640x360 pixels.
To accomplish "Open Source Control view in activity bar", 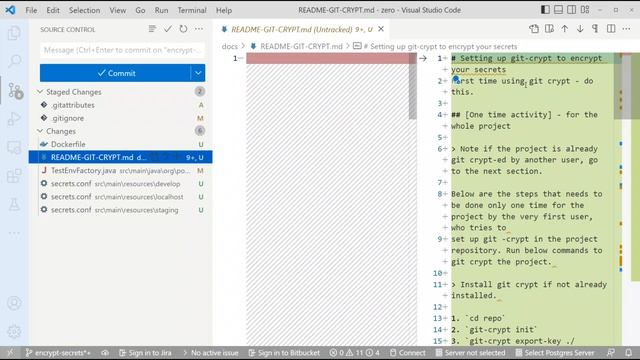I will click(15, 91).
